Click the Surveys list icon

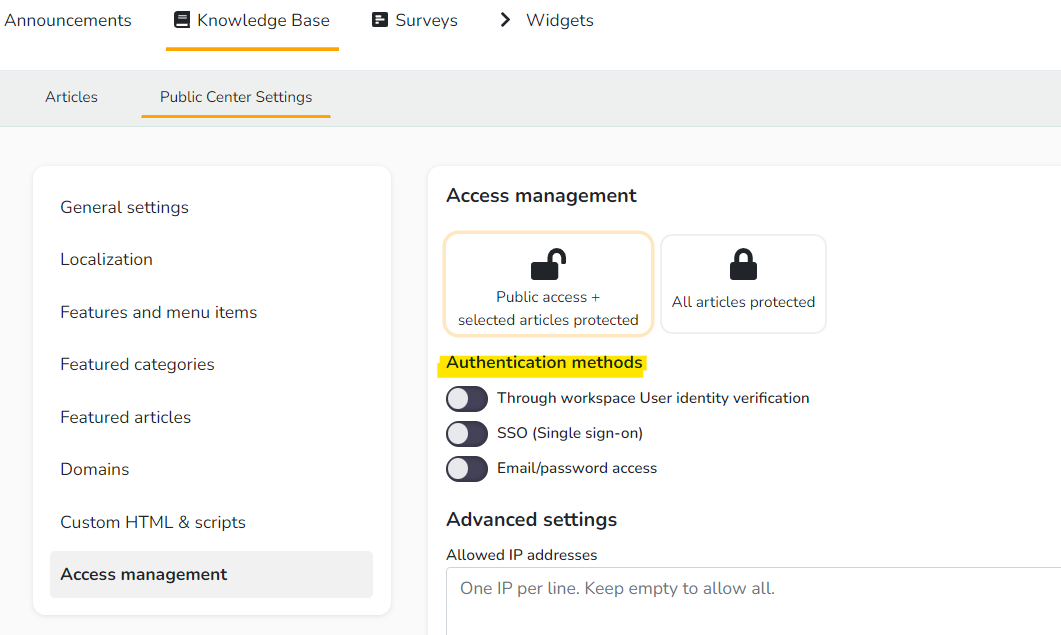click(380, 20)
